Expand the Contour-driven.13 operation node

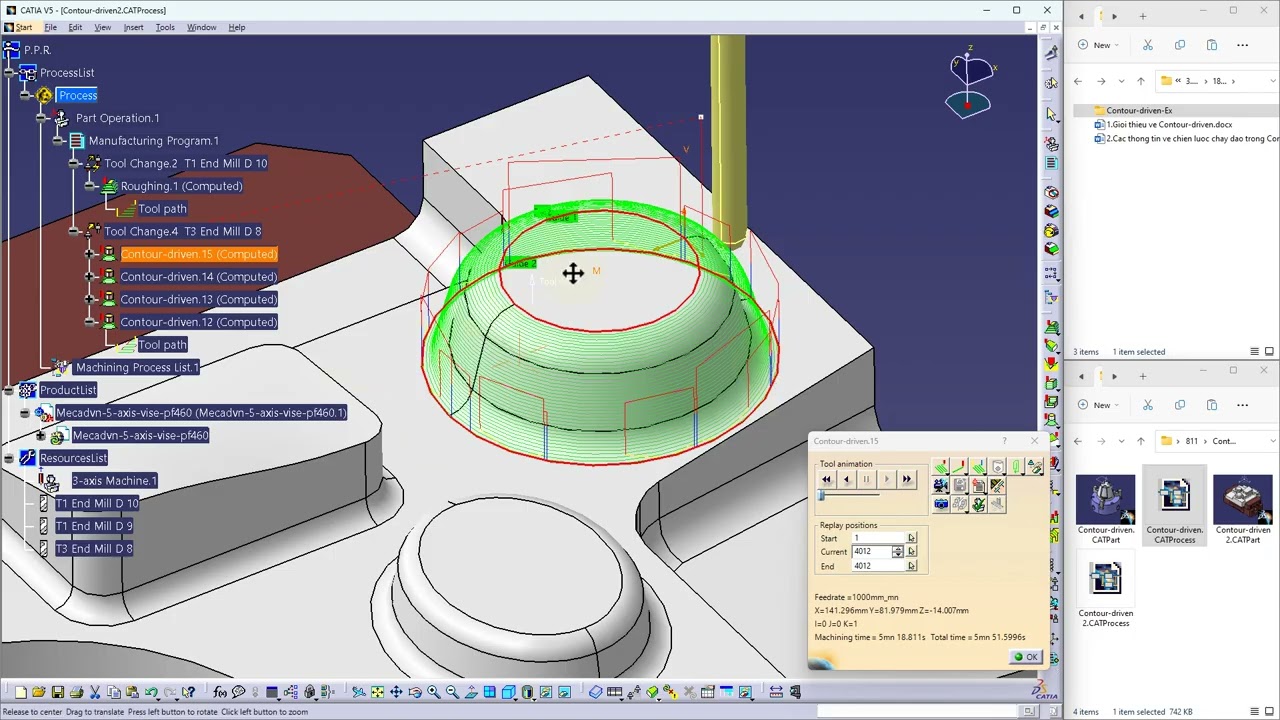pos(90,299)
